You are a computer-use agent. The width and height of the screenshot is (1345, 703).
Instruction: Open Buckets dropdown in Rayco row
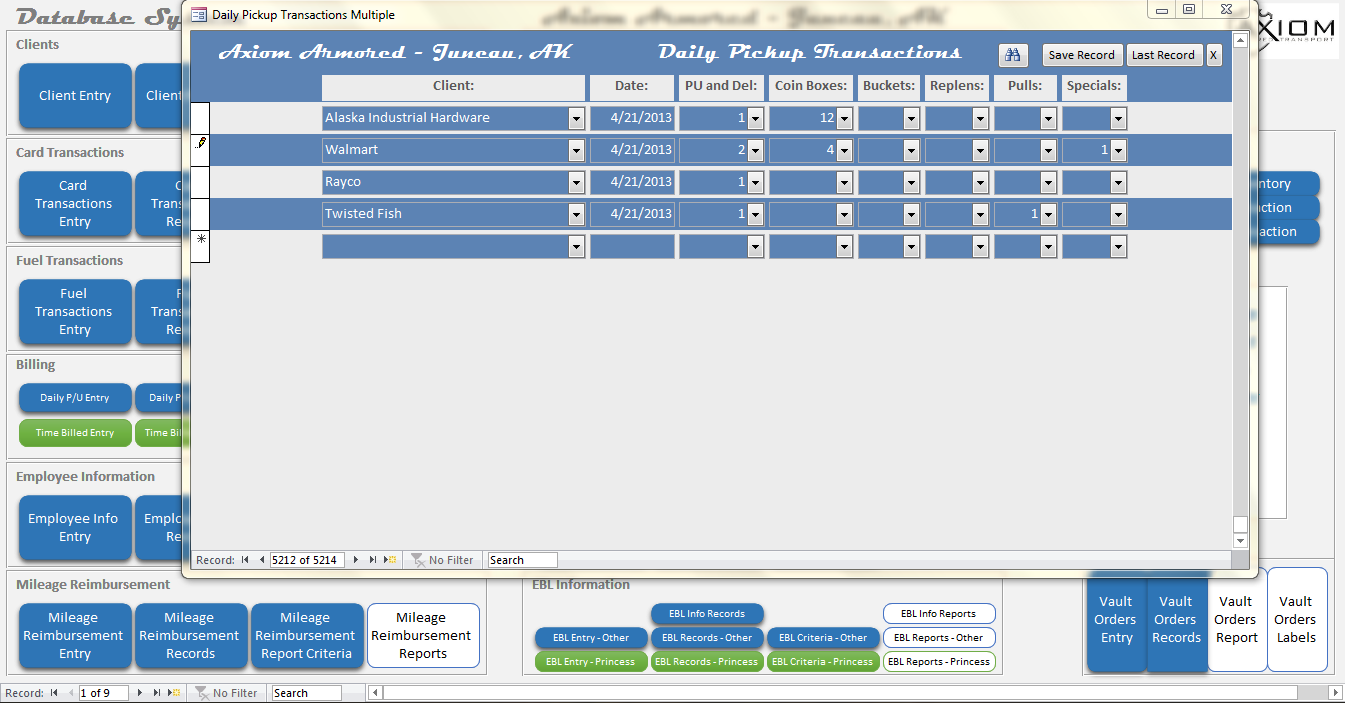tap(911, 183)
